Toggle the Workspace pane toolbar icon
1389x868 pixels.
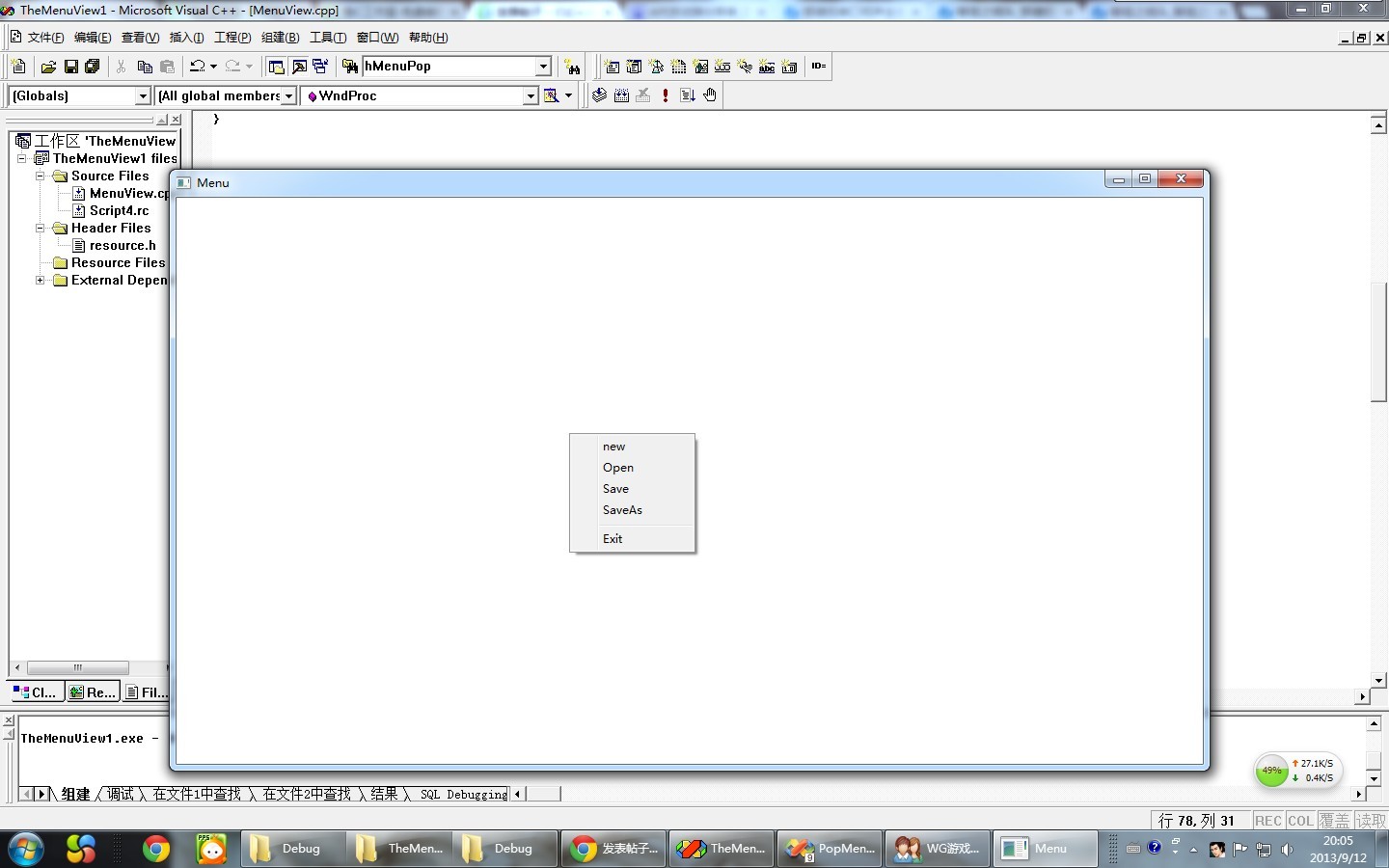coord(276,67)
